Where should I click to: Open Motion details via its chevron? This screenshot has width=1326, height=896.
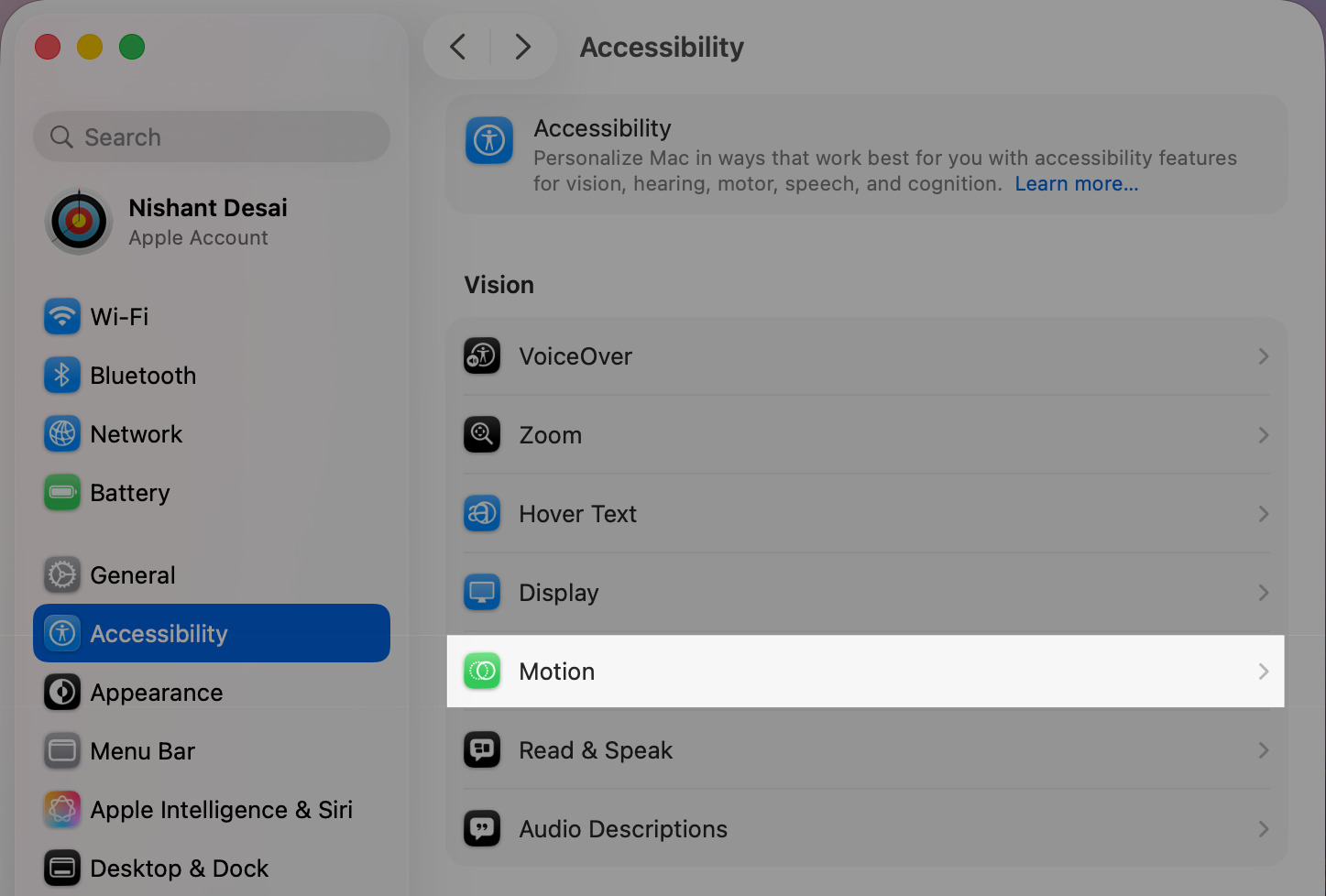(x=1264, y=671)
